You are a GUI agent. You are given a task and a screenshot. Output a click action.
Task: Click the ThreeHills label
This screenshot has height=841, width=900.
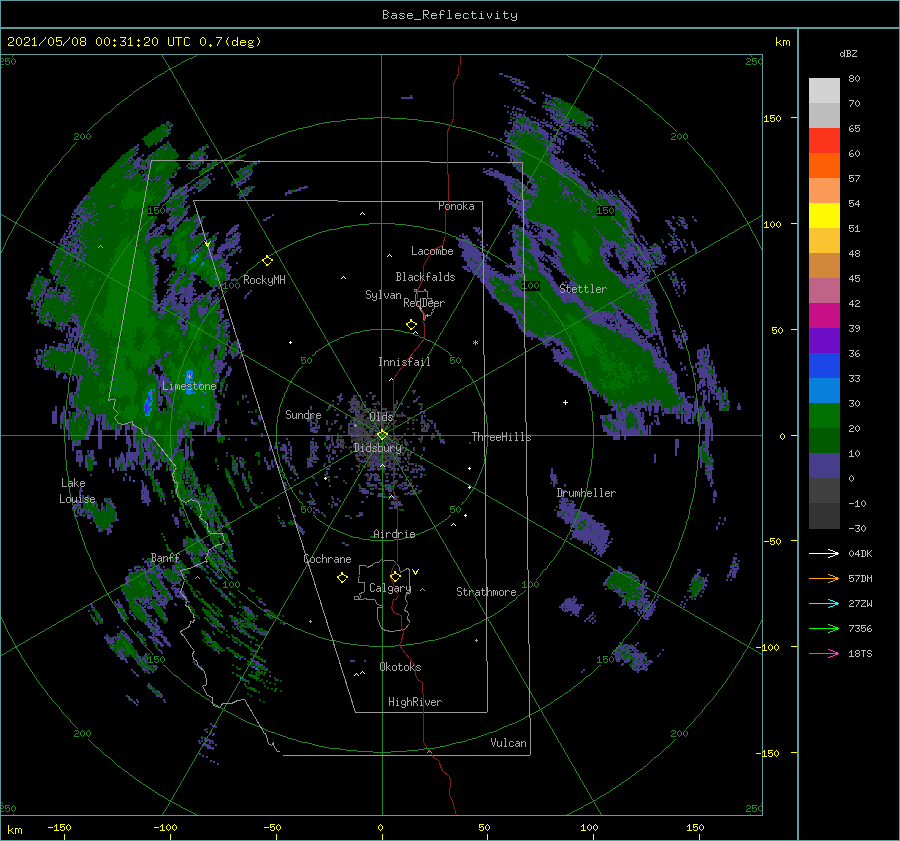(501, 437)
